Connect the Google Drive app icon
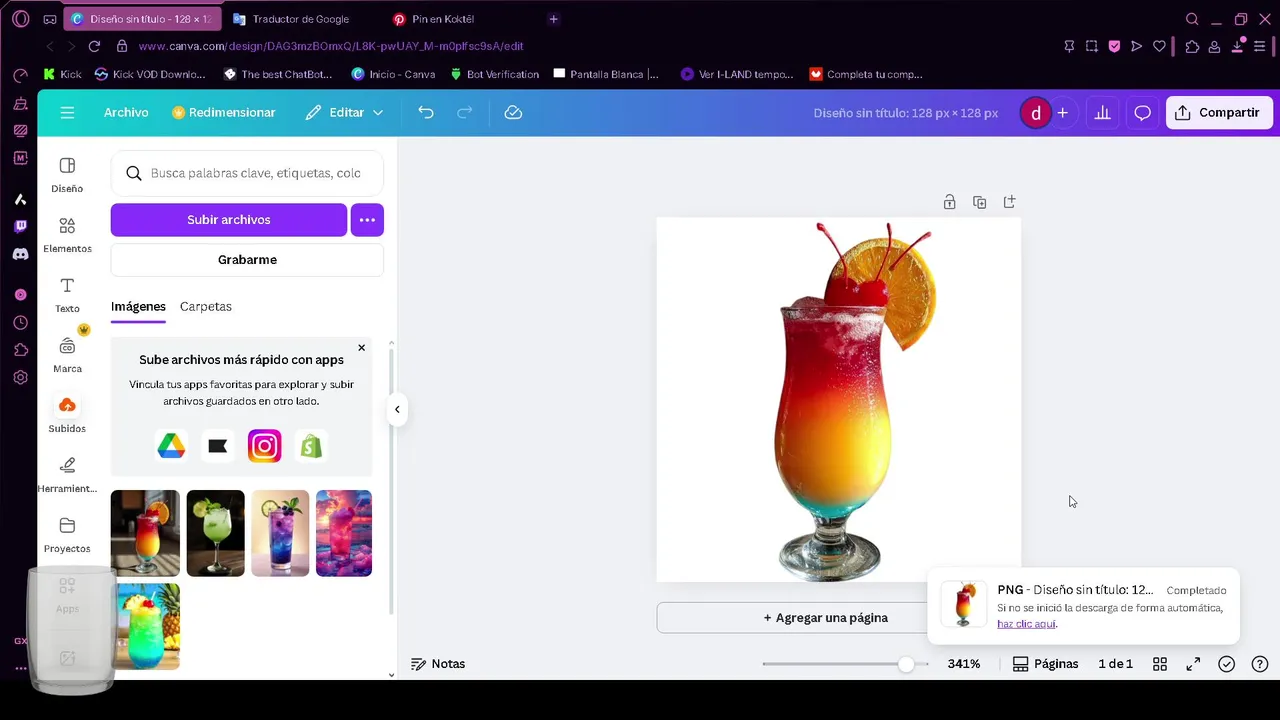This screenshot has width=1280, height=720. click(171, 446)
